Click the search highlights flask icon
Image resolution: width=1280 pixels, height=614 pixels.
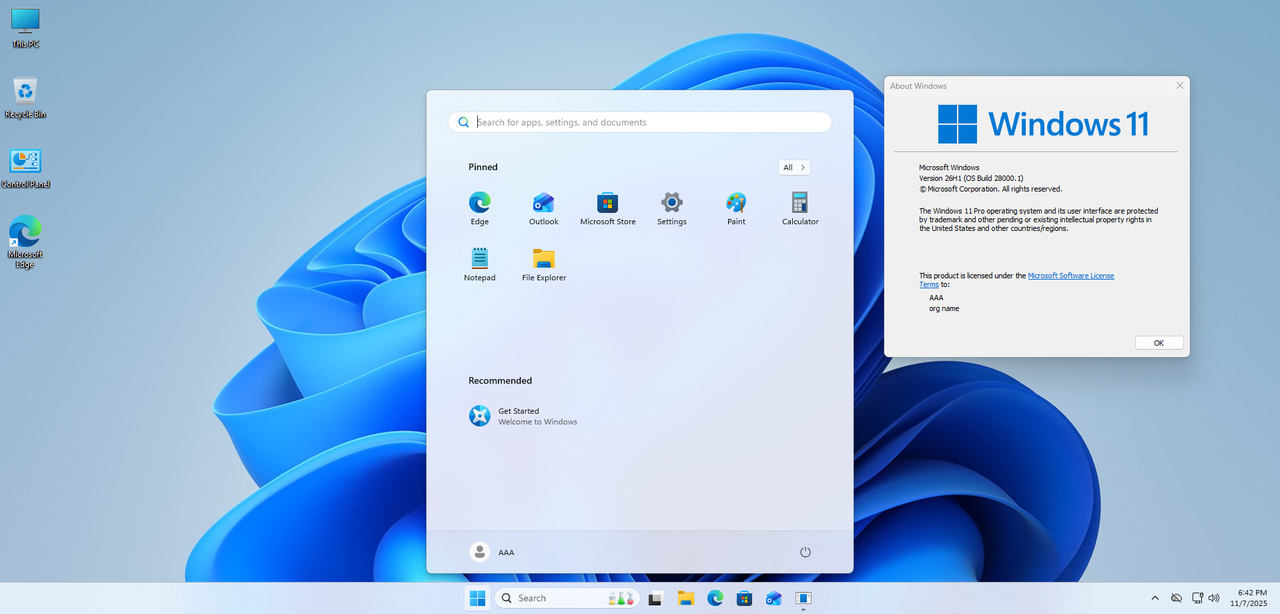(x=622, y=598)
